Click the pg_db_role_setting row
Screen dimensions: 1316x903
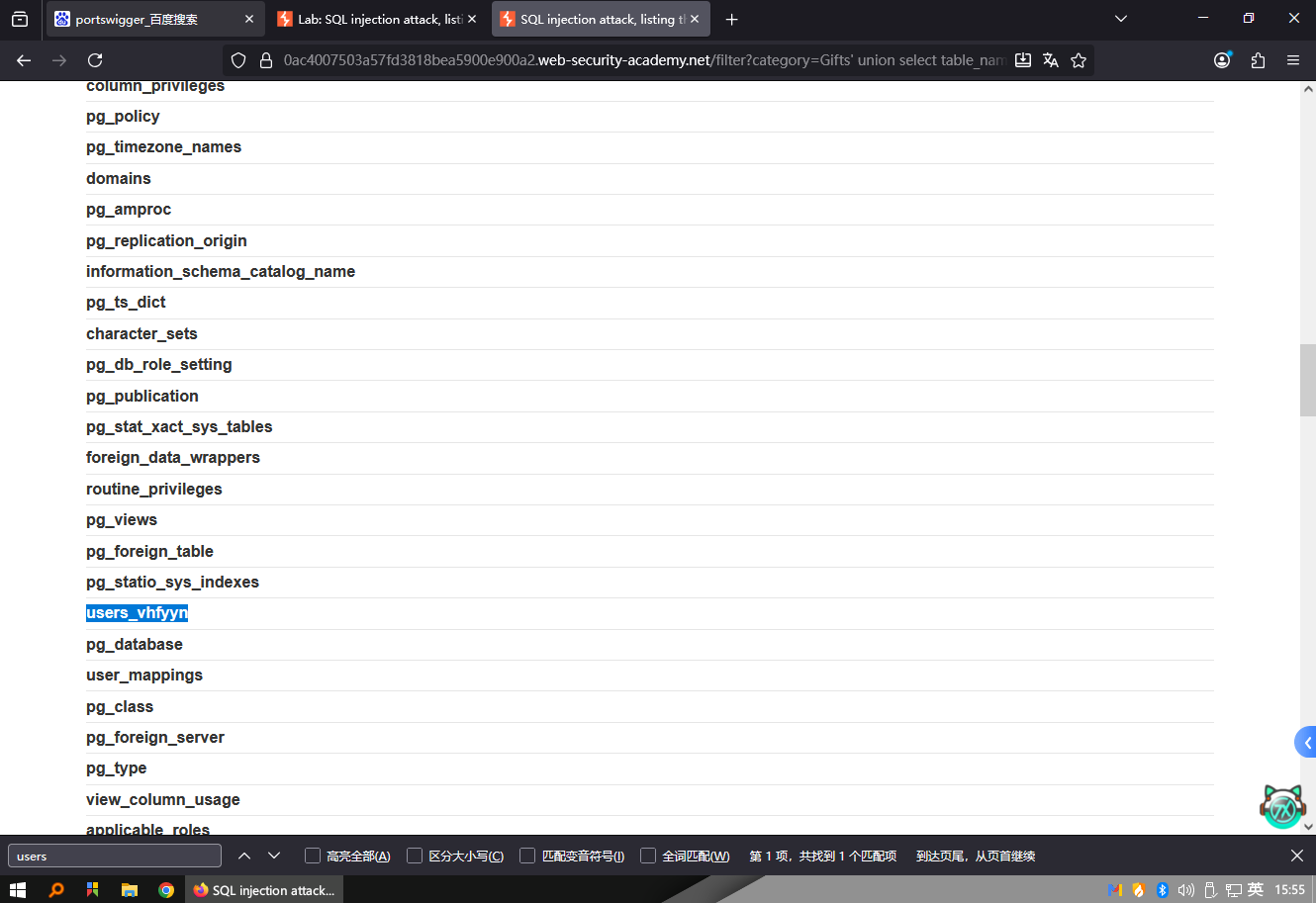(x=649, y=365)
